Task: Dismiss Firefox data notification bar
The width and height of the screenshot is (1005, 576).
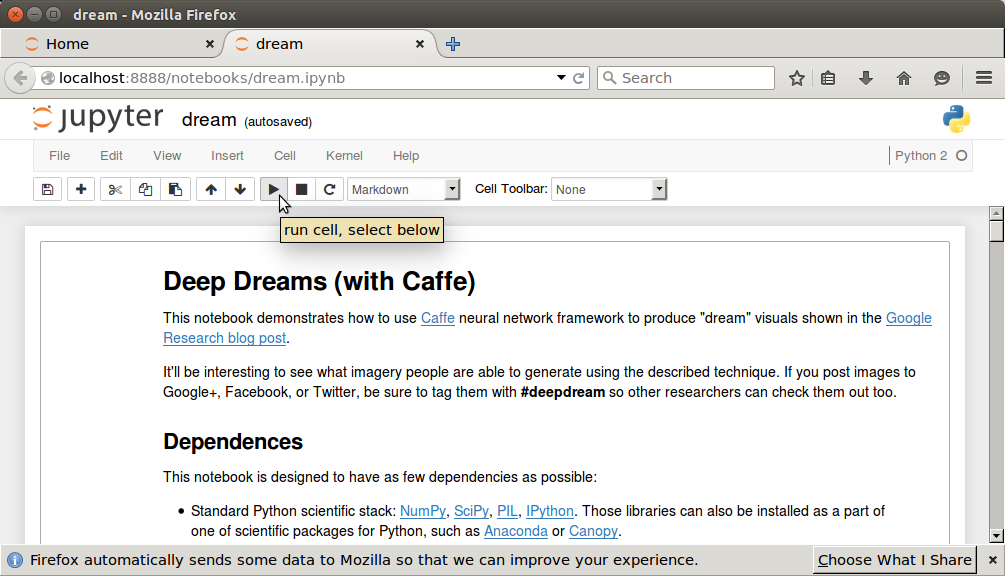Action: 992,560
